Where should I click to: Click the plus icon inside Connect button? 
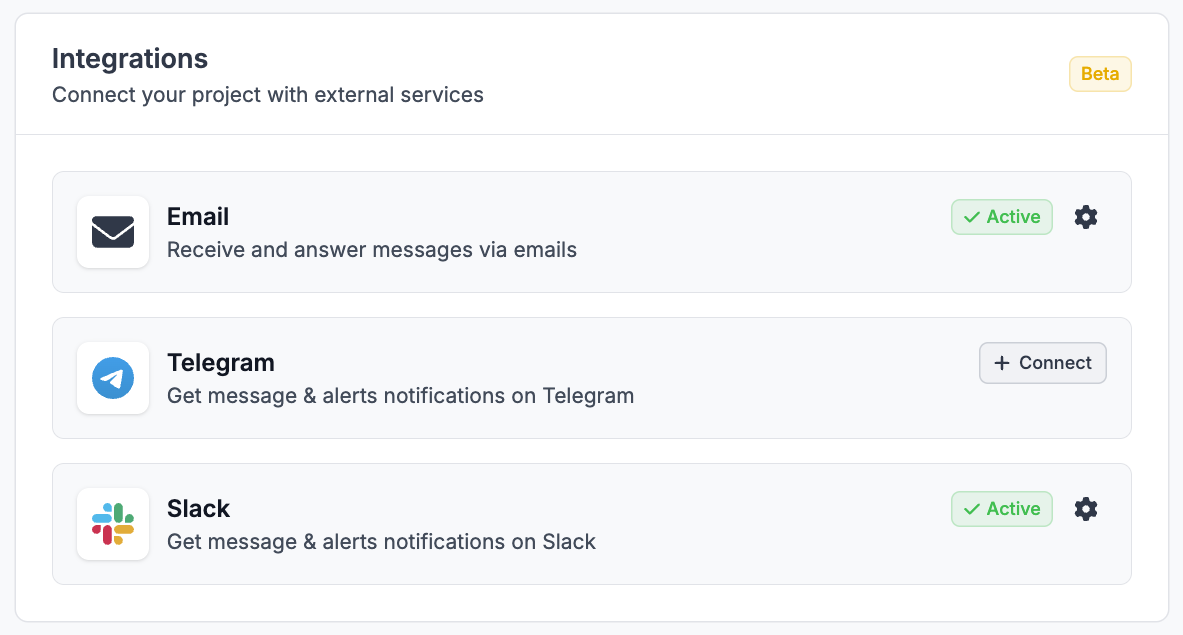coord(1000,363)
